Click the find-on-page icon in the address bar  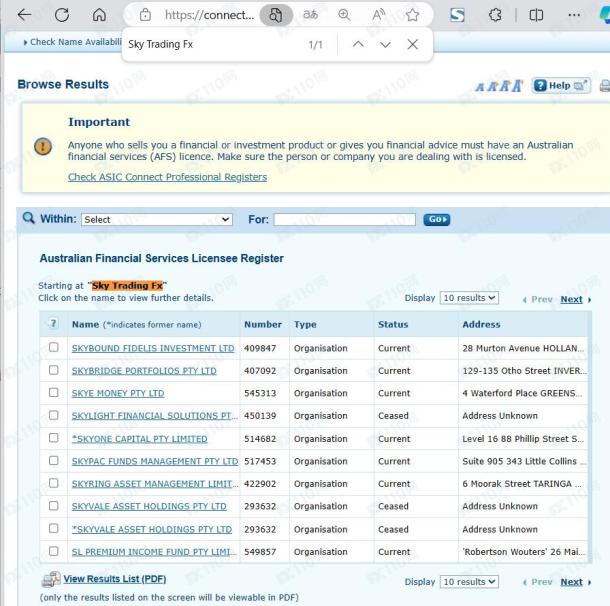point(276,15)
